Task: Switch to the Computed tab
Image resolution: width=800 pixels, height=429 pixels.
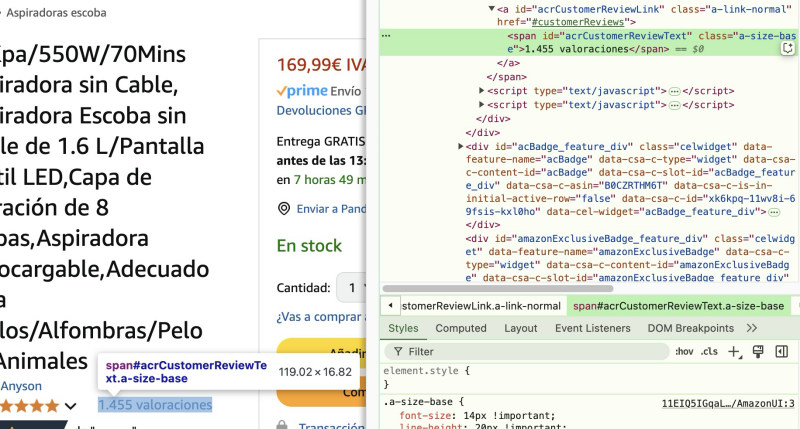Action: coord(461,328)
